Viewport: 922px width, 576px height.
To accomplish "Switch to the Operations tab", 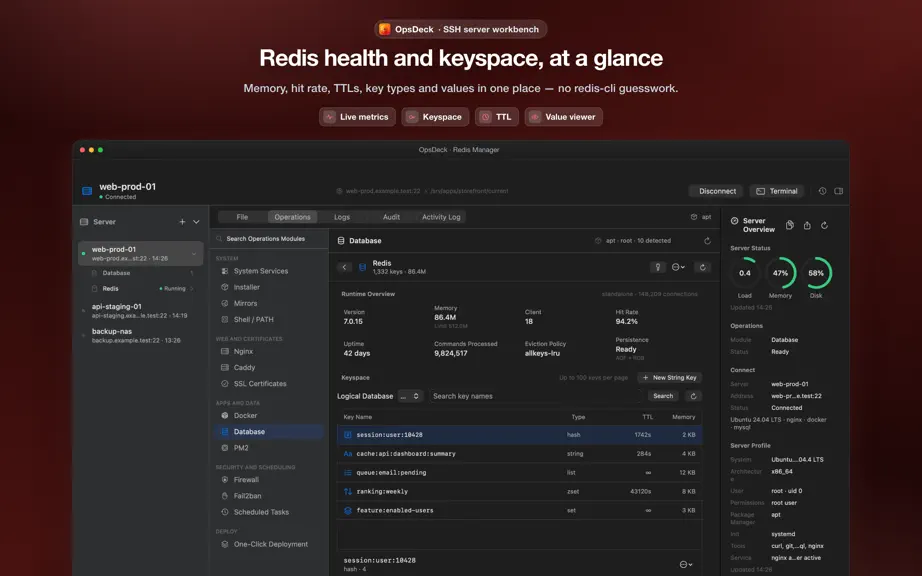I will point(292,217).
